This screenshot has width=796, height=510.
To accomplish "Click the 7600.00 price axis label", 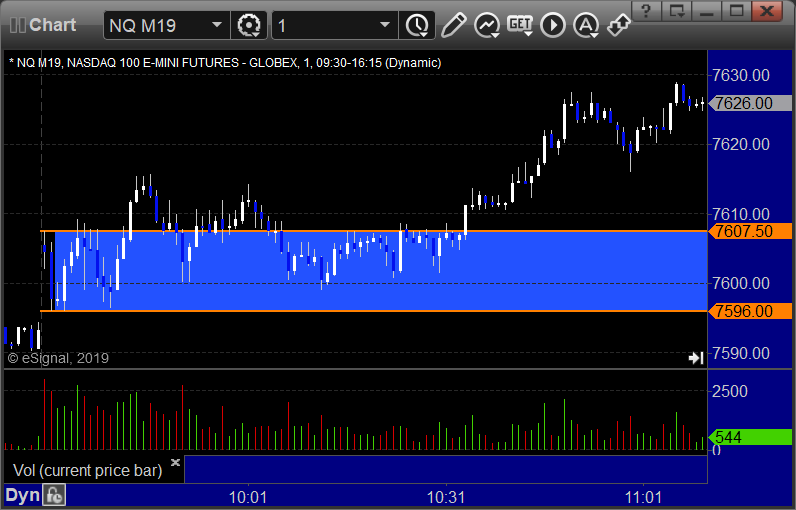I will click(x=741, y=283).
